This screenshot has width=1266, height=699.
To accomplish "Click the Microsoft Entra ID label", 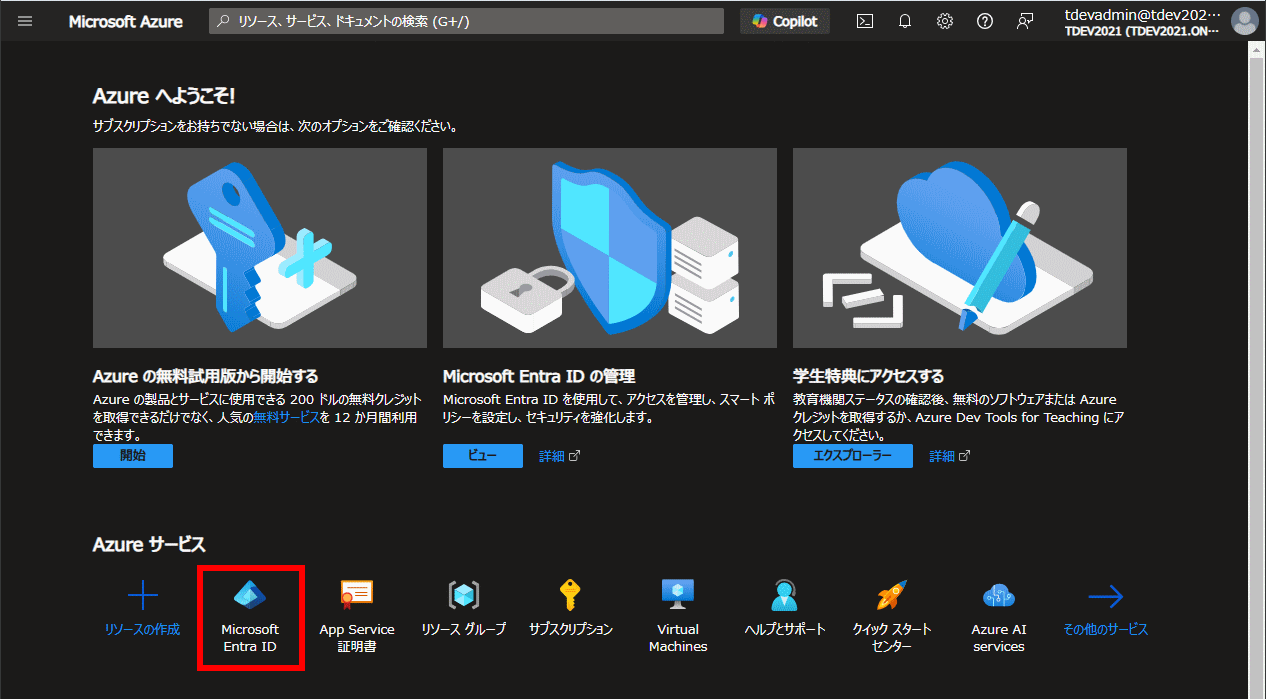I will coord(250,638).
